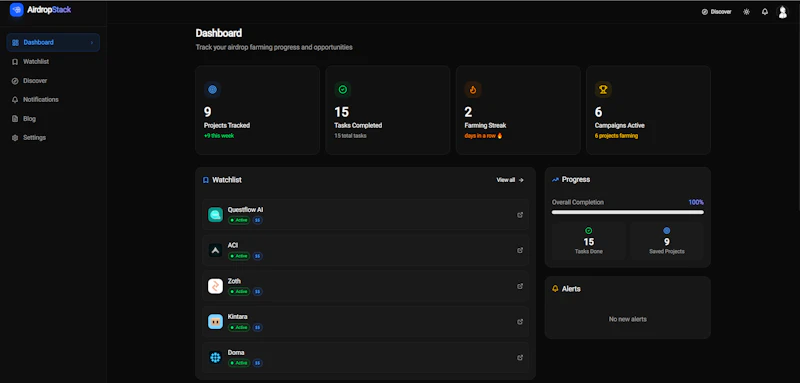Image resolution: width=800 pixels, height=383 pixels.
Task: Click the '15 total tasks' text
Action: click(x=350, y=136)
